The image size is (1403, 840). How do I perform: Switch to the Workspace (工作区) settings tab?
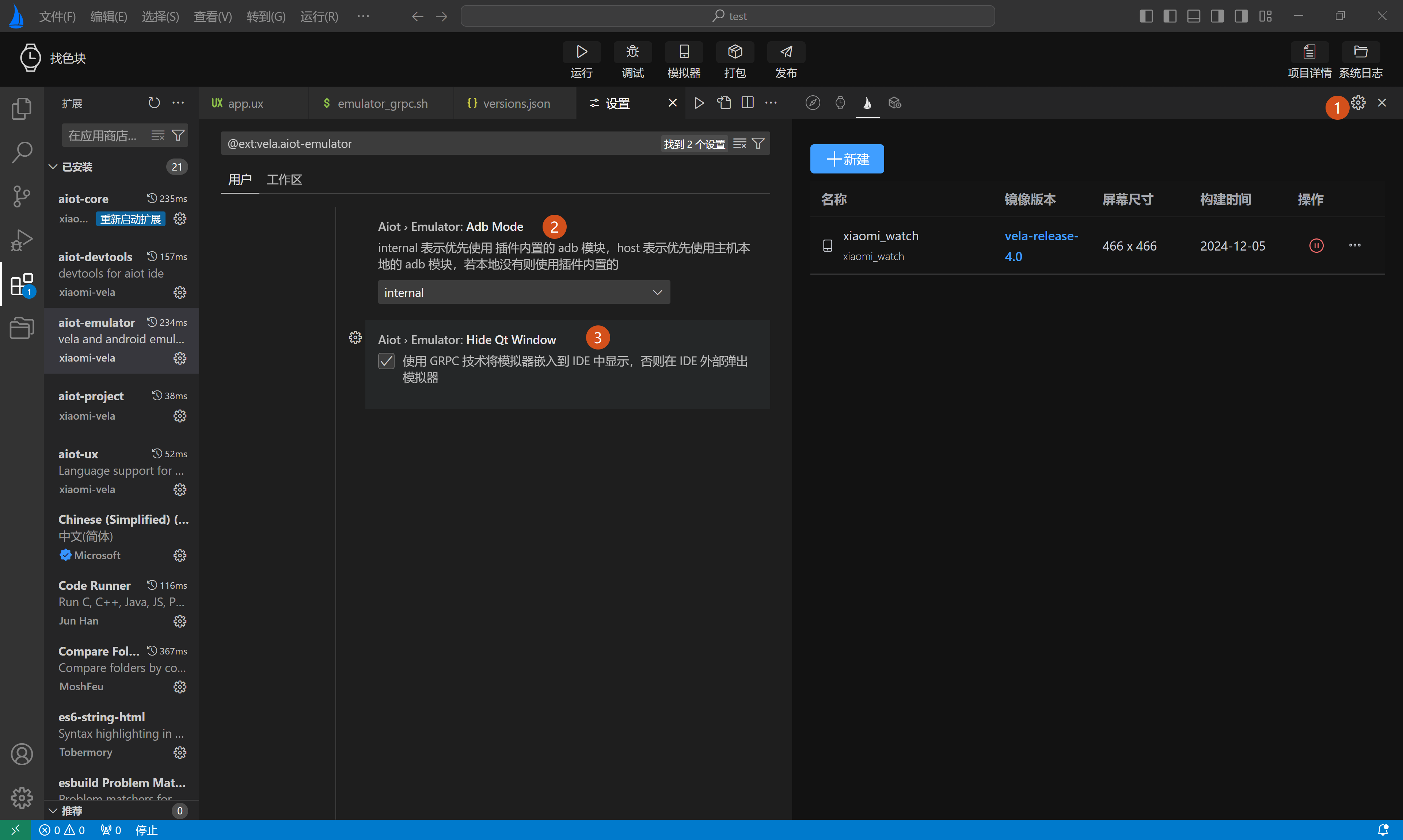point(284,180)
